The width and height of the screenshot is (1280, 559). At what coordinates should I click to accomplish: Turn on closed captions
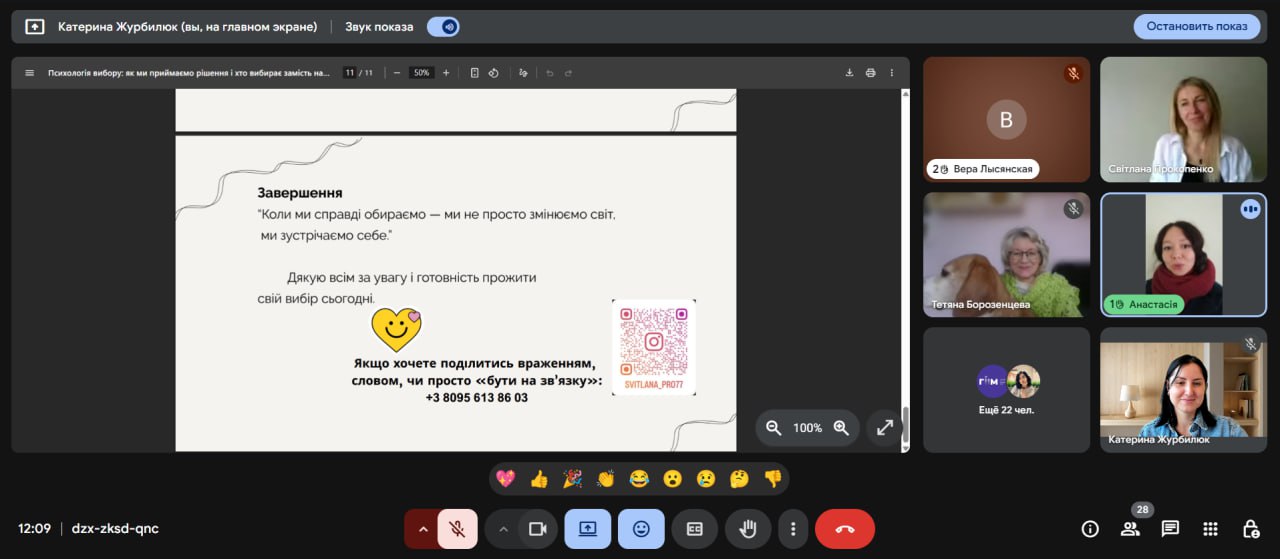(x=694, y=529)
